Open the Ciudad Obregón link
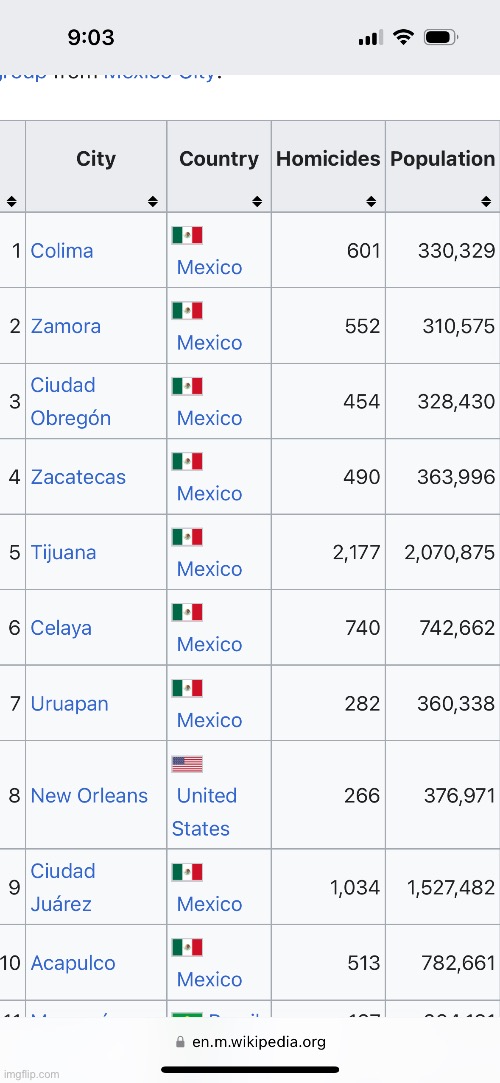 click(70, 401)
